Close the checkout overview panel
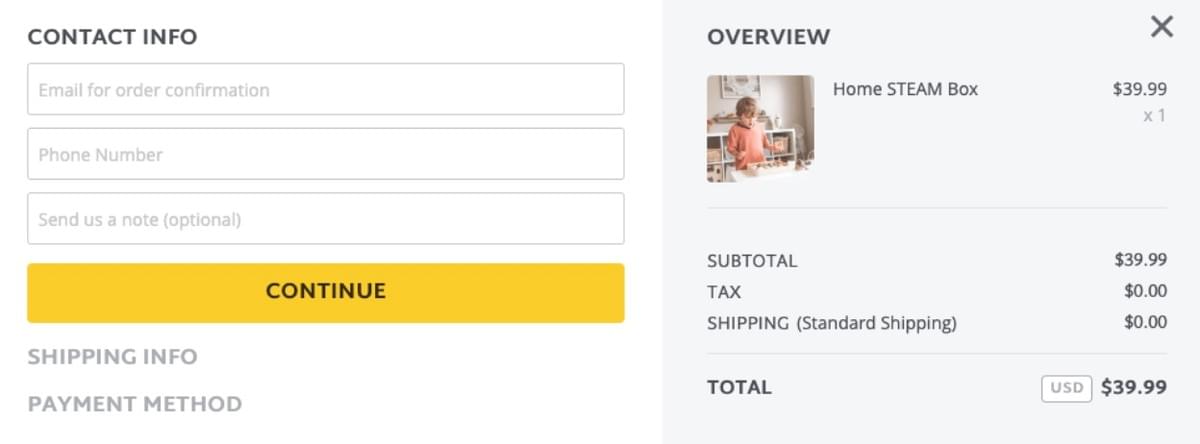1200x444 pixels. click(1161, 27)
